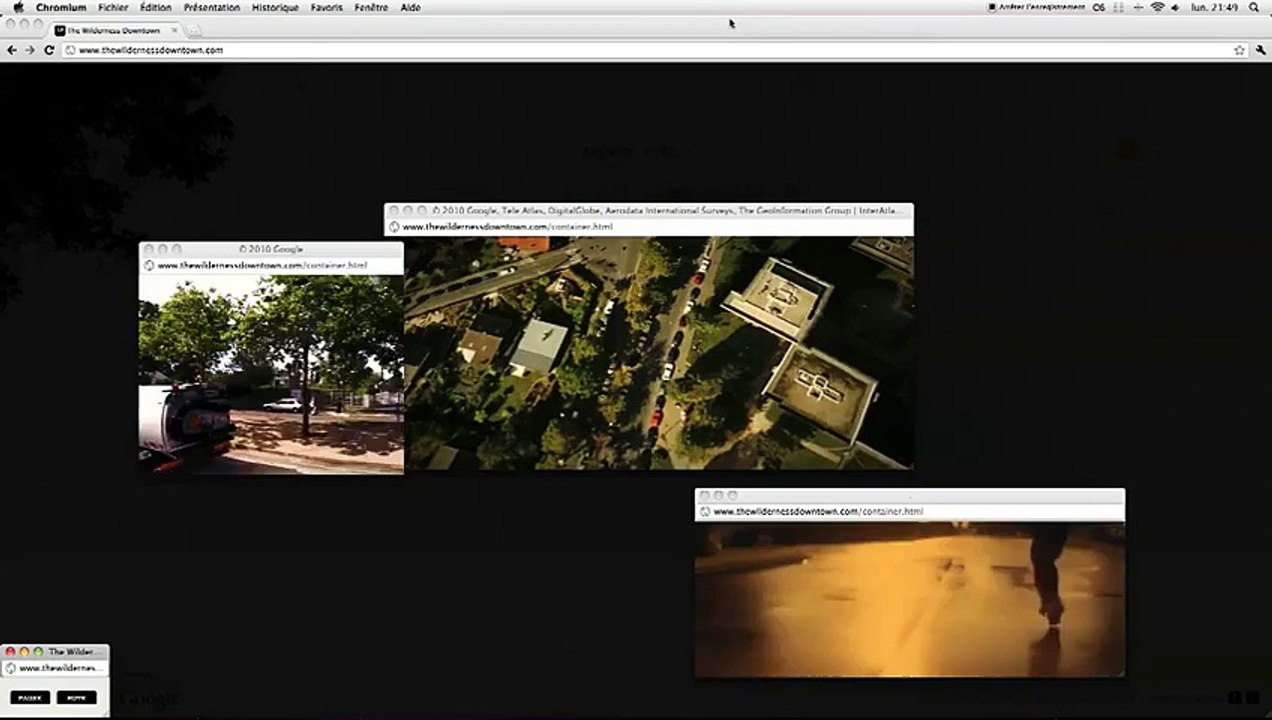The height and width of the screenshot is (720, 1272).
Task: Click the Pause button in small window
Action: tap(30, 698)
